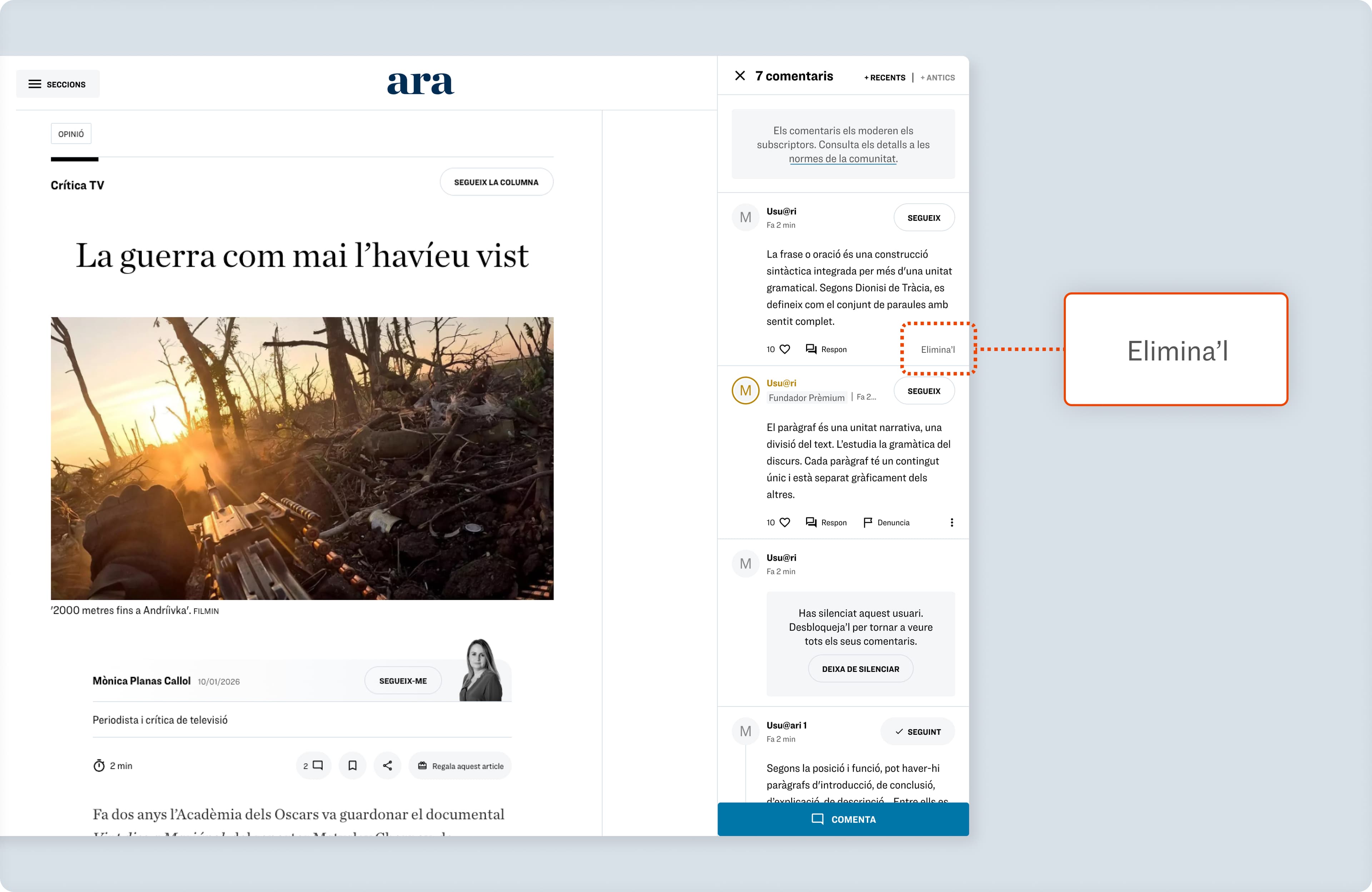Click the article's war photo
Image resolution: width=1372 pixels, height=892 pixels.
point(302,459)
